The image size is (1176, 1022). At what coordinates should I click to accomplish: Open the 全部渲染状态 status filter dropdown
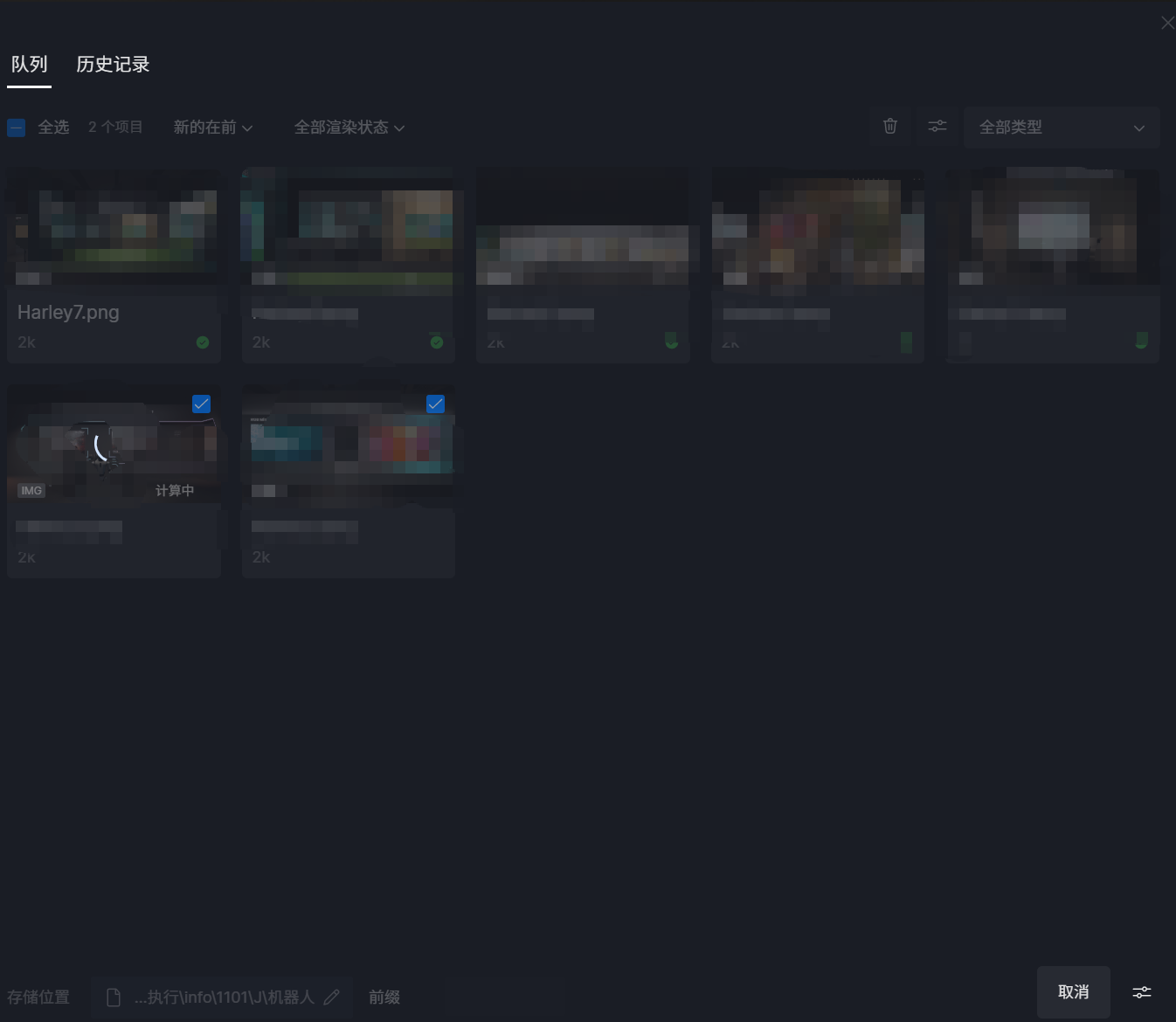point(349,128)
